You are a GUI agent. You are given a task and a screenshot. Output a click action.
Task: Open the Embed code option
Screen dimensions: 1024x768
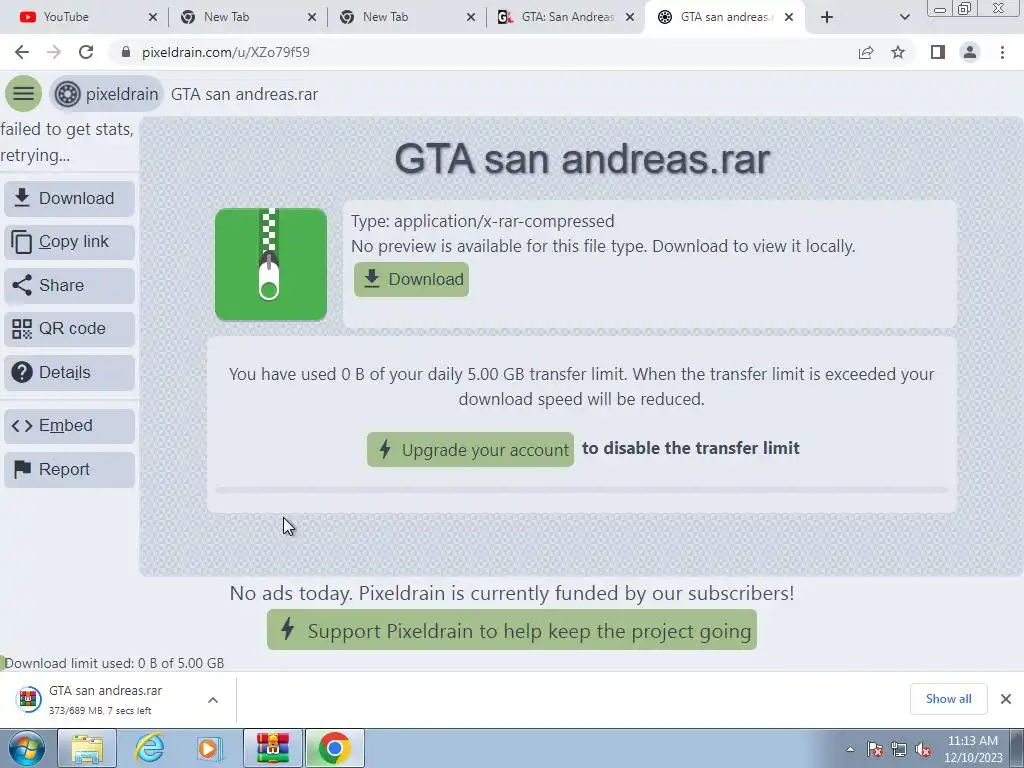click(69, 426)
